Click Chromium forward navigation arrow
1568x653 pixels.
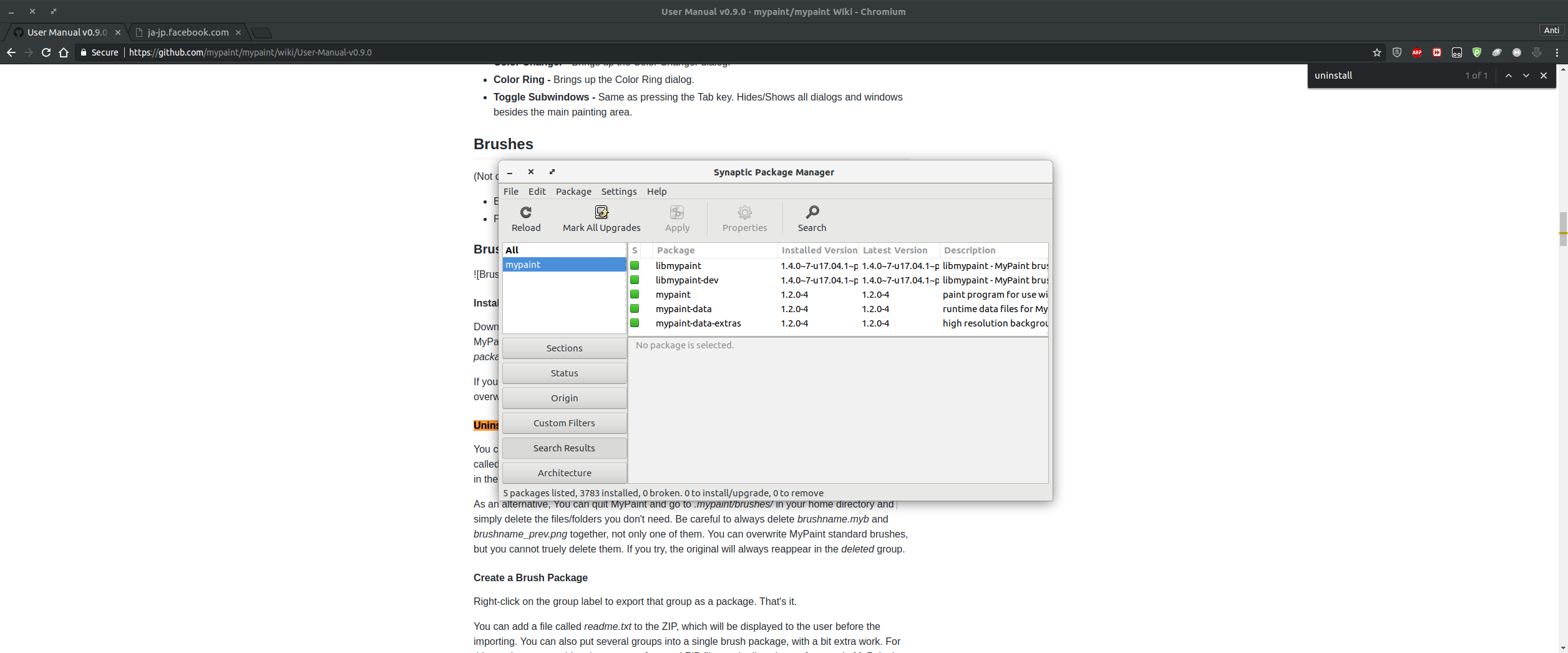point(29,52)
